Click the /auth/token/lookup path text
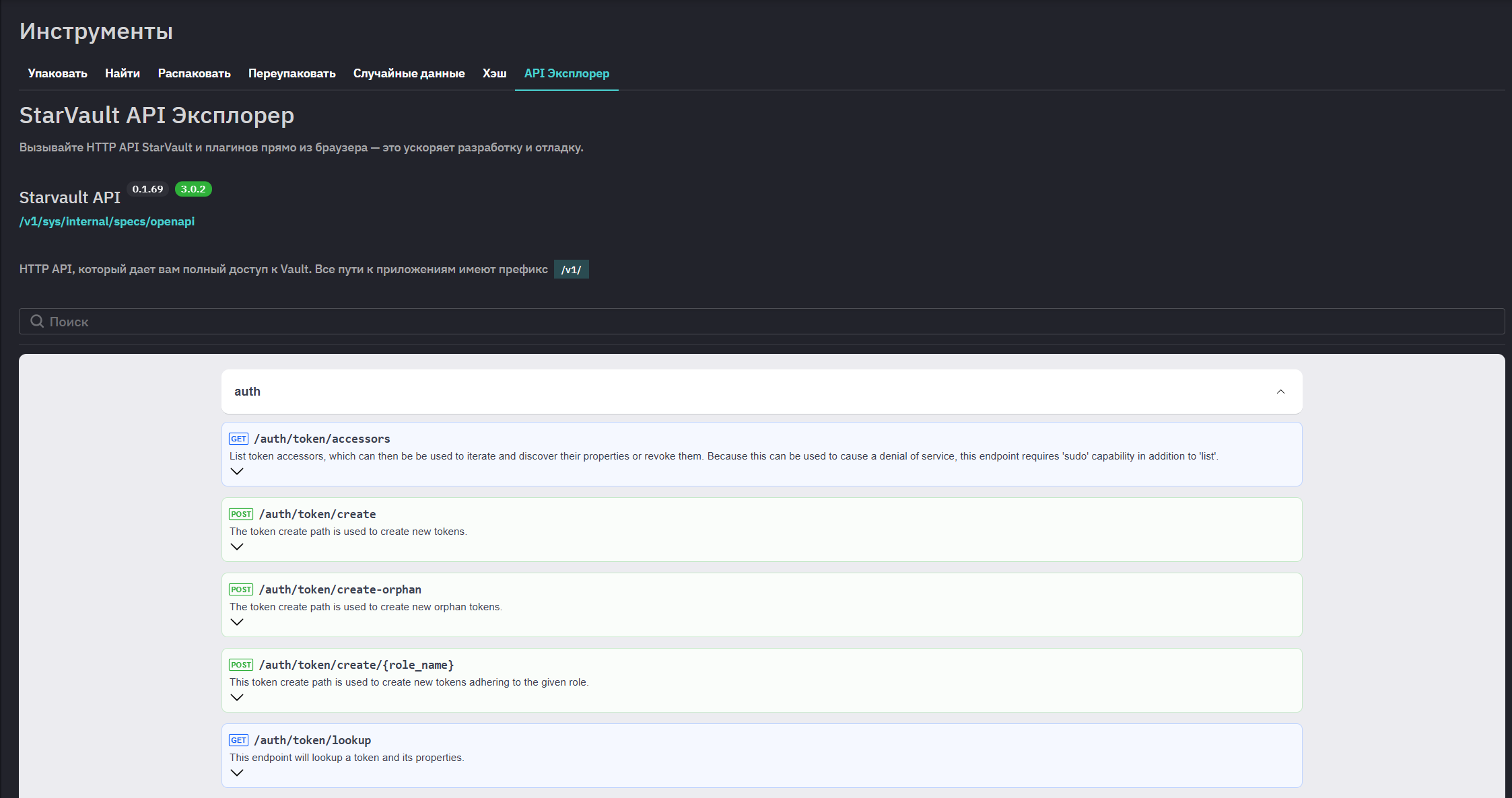Image resolution: width=1512 pixels, height=798 pixels. (x=312, y=740)
